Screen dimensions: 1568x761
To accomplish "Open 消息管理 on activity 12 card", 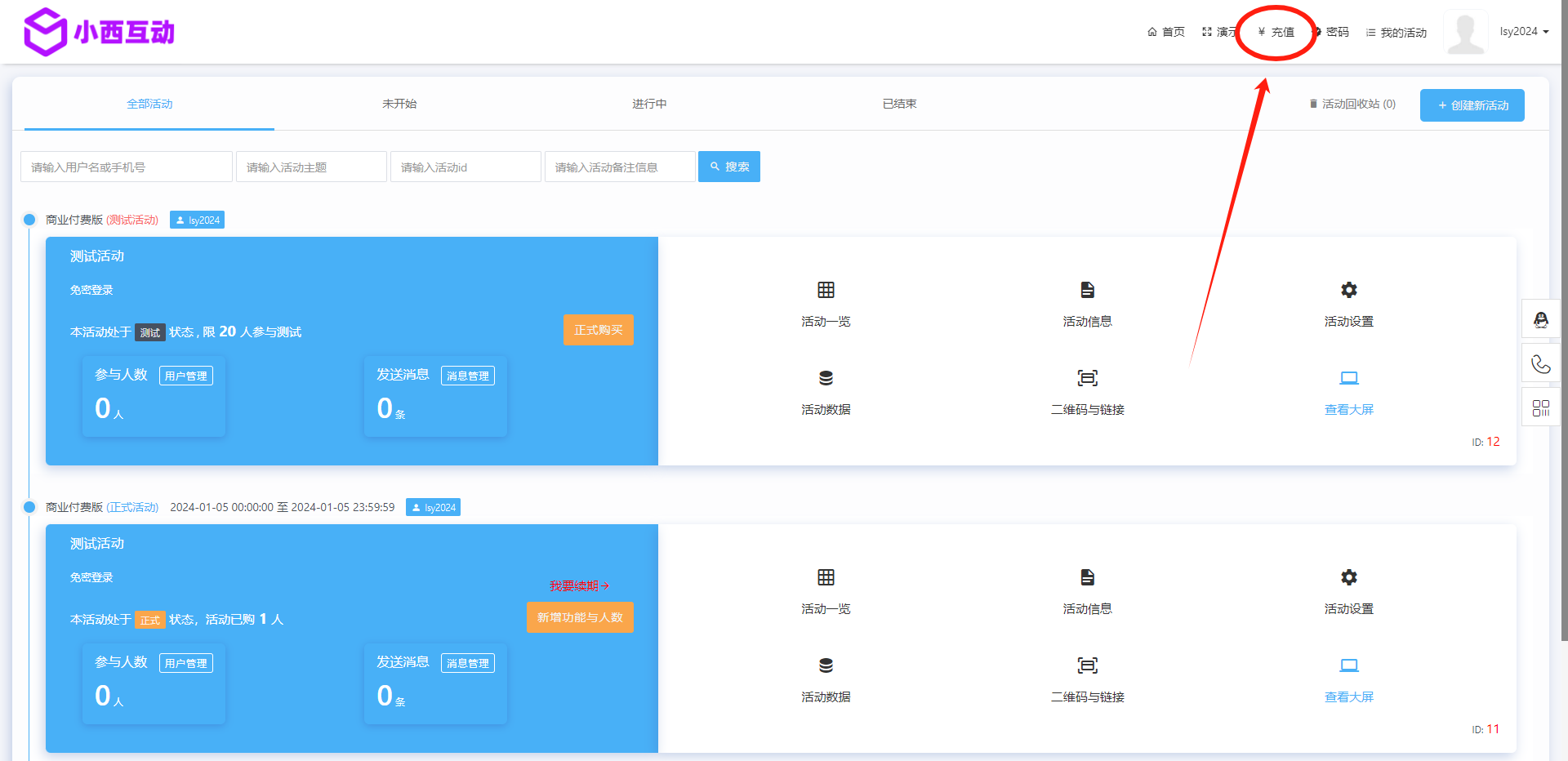I will pyautogui.click(x=468, y=376).
